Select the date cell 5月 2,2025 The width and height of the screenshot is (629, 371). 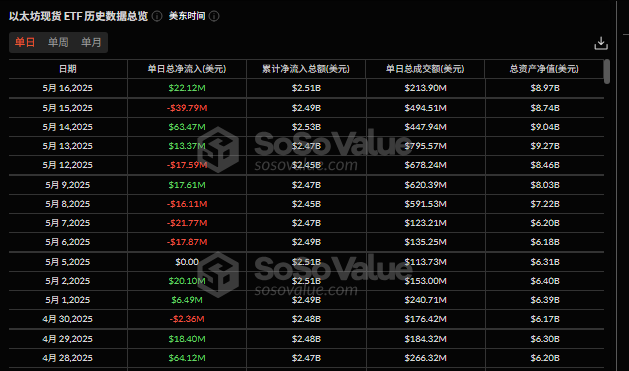tap(67, 281)
